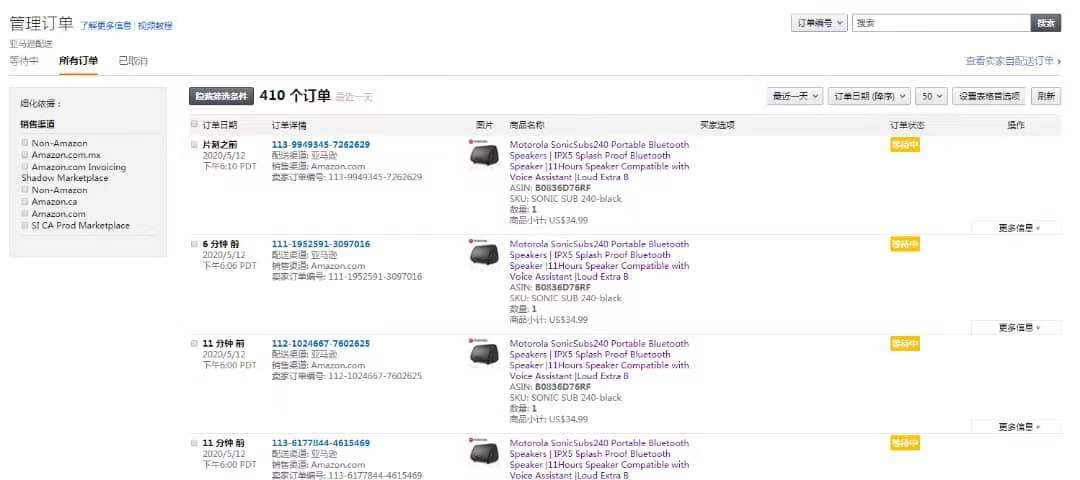Tick the select-all orders checkbox in header
This screenshot has height=480, width=1080.
194,125
